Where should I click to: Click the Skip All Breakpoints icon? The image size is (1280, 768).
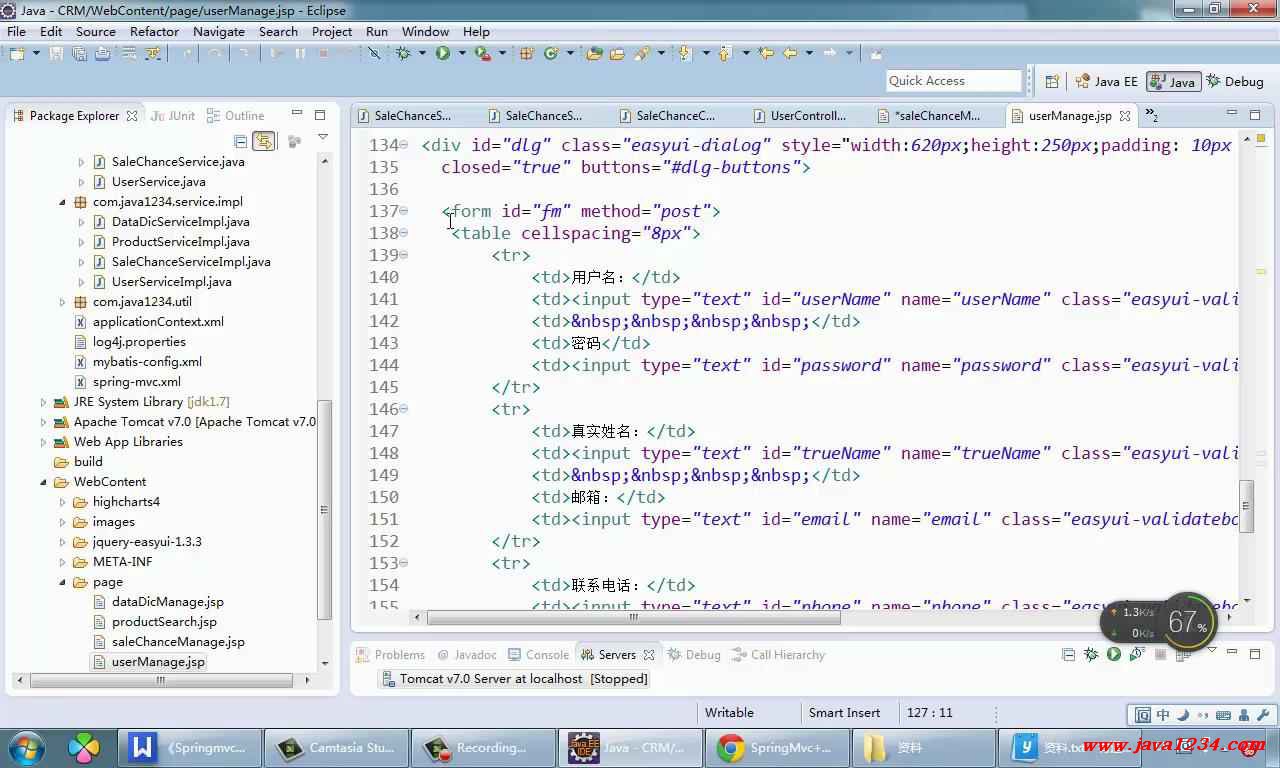(x=375, y=54)
